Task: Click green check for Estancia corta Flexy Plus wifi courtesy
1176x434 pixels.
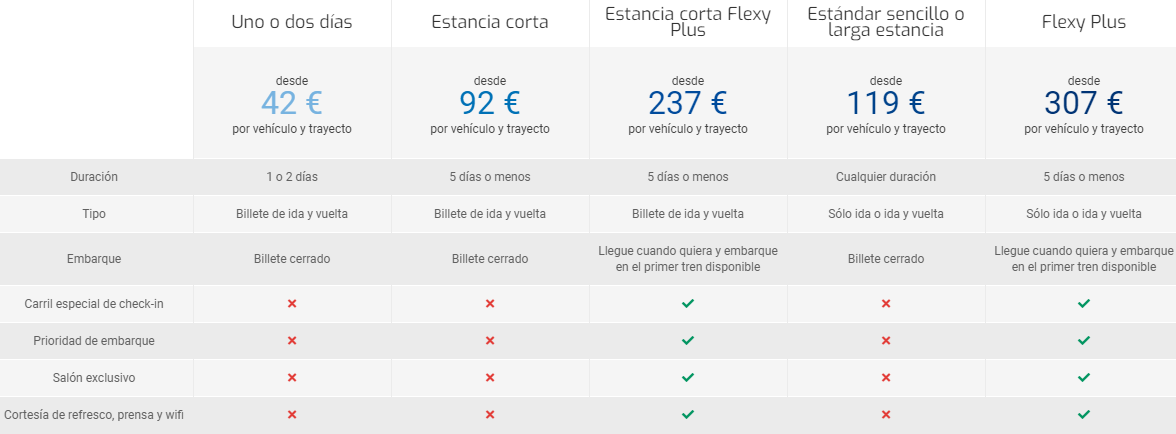Action: pos(688,414)
